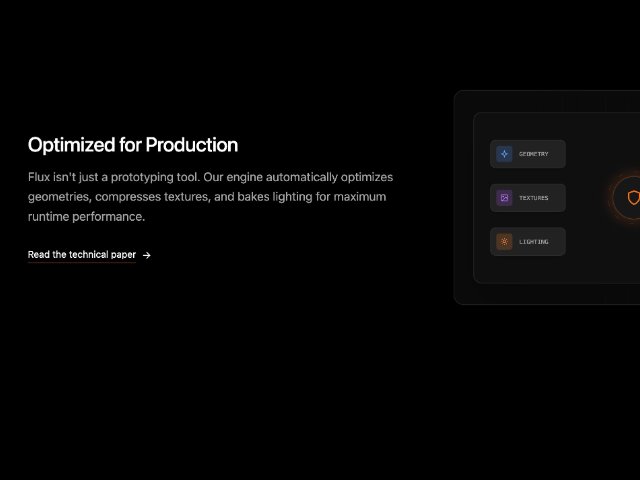Select the GEOMETRY label text
This screenshot has height=480, width=640.
[x=533, y=154]
